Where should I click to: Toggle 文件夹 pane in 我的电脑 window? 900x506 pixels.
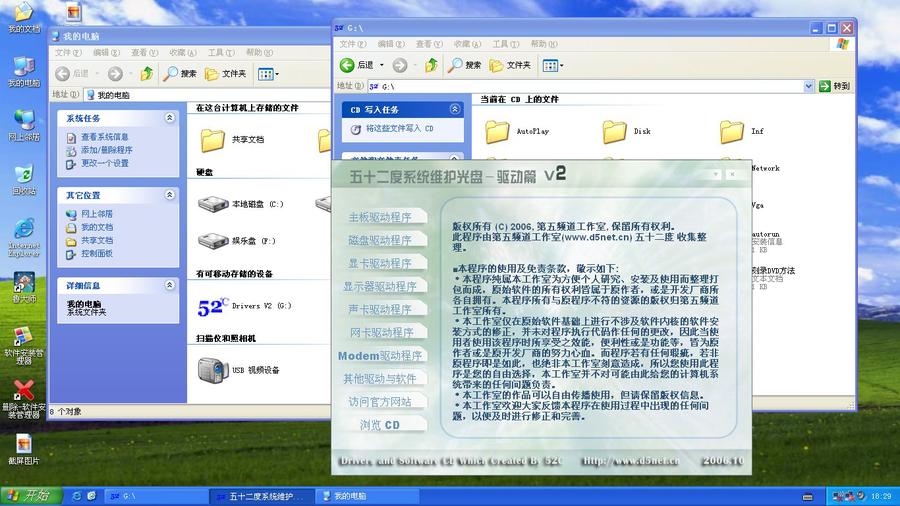coord(226,73)
